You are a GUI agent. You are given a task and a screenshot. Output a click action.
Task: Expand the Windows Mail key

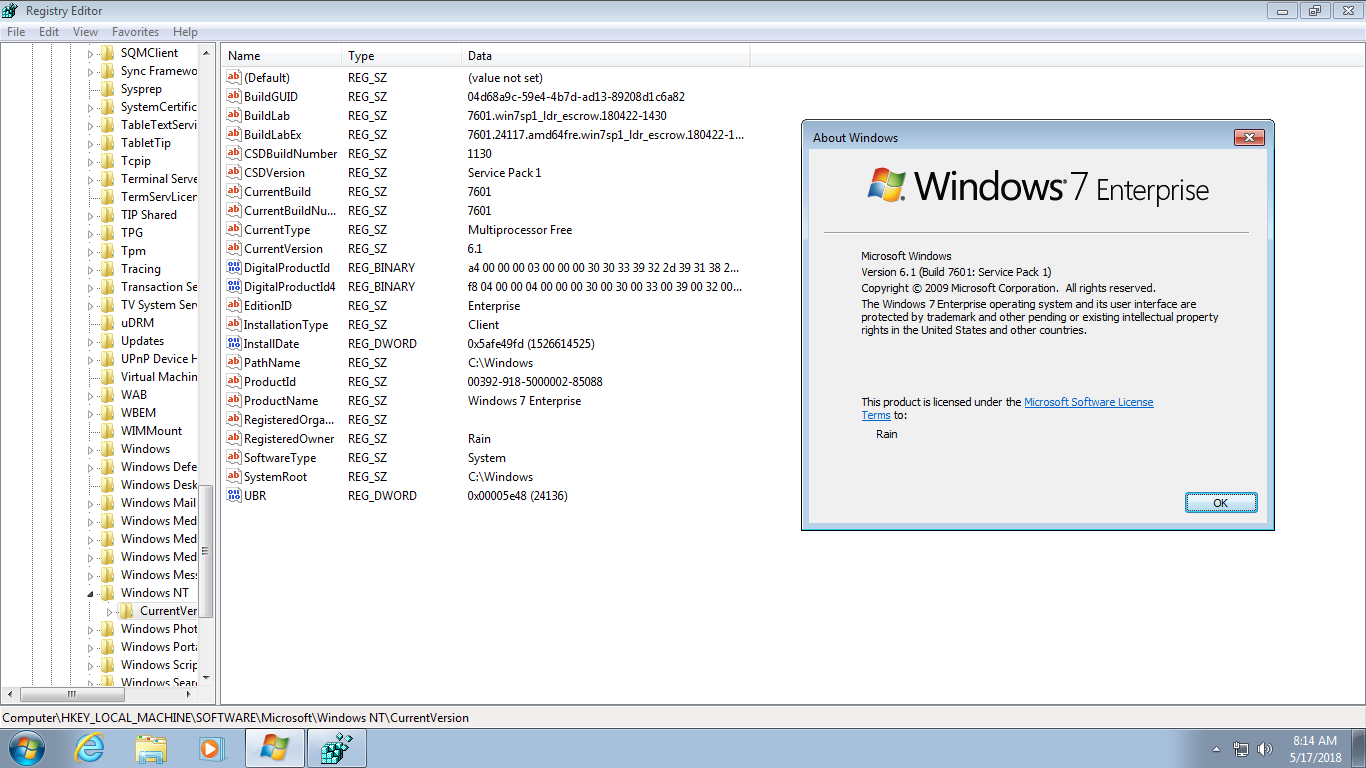click(x=90, y=503)
